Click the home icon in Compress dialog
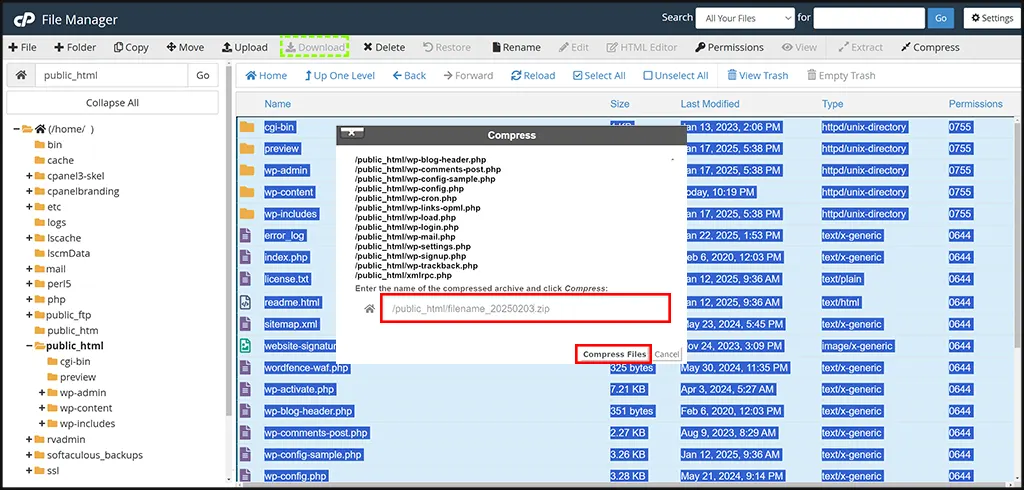 [370, 308]
